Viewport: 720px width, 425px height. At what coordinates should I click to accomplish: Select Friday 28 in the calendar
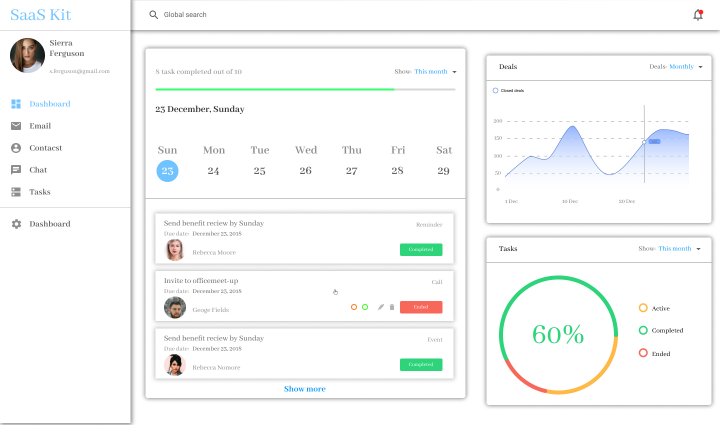[398, 171]
